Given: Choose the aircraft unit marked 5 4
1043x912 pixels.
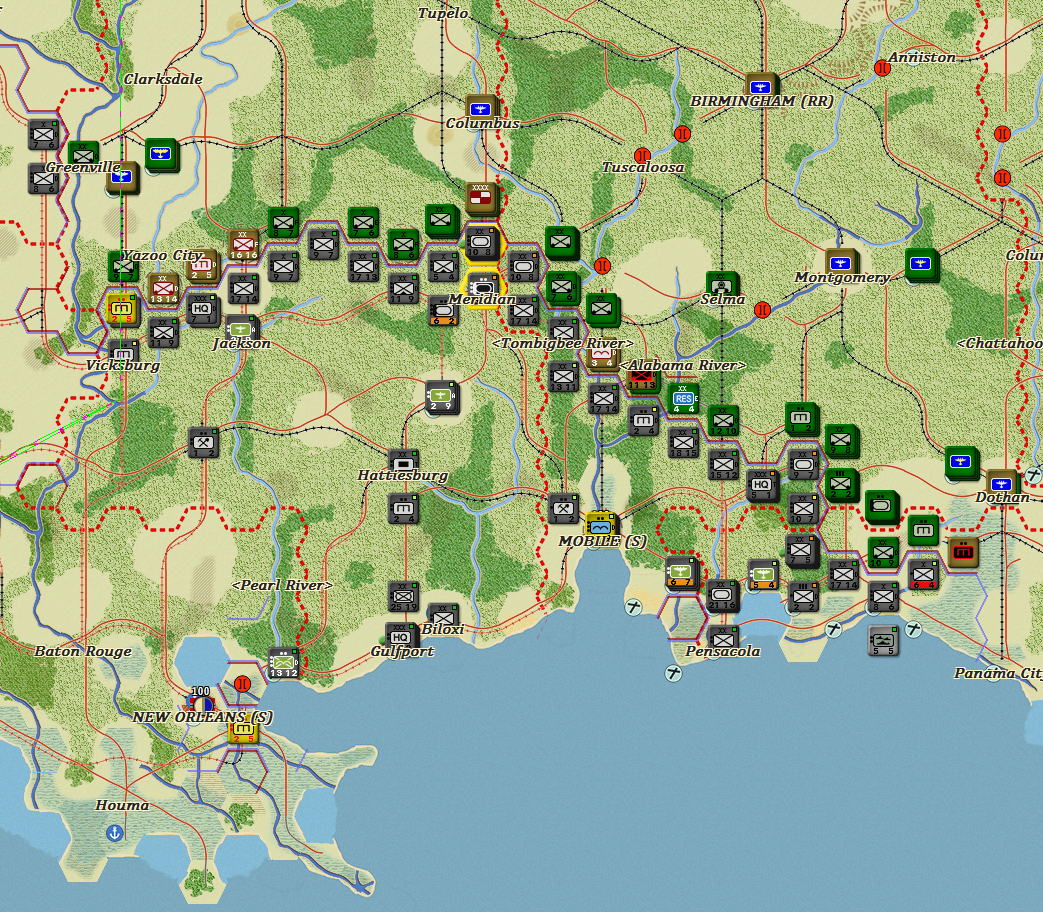Looking at the screenshot, I should 762,575.
